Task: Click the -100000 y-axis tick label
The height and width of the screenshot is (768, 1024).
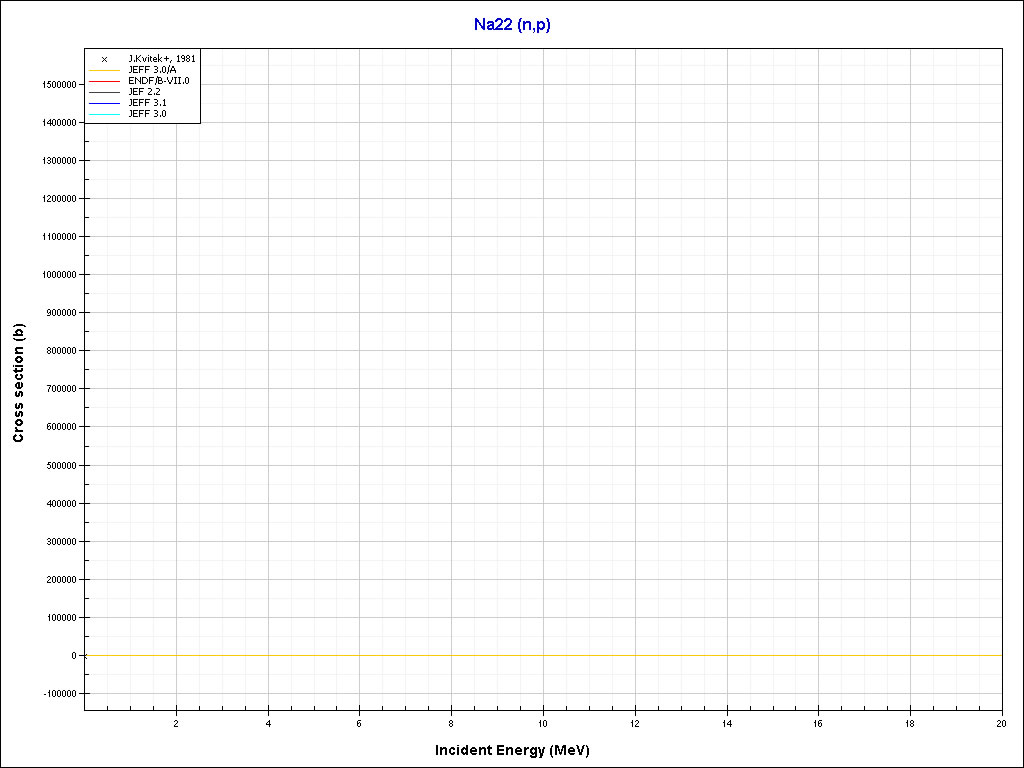Action: tap(59, 694)
